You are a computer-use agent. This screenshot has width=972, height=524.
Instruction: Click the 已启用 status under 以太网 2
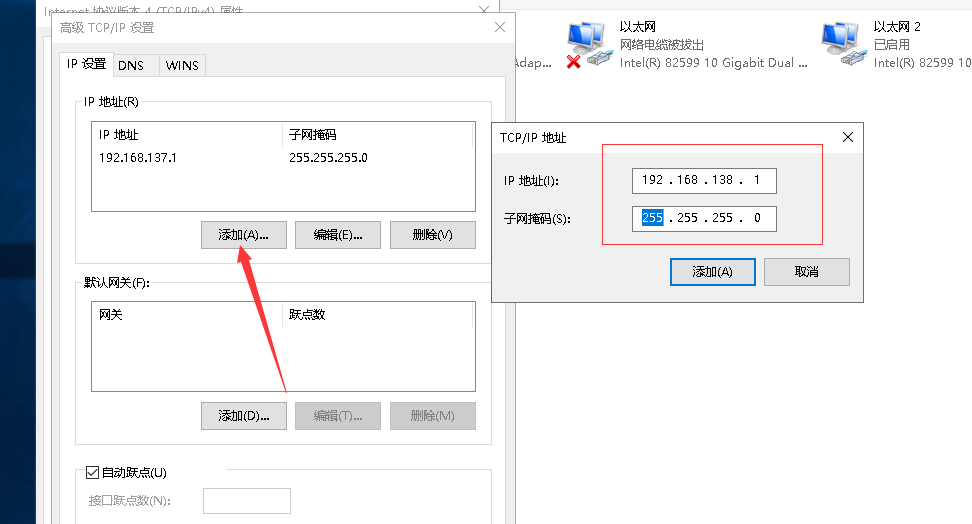click(x=891, y=45)
